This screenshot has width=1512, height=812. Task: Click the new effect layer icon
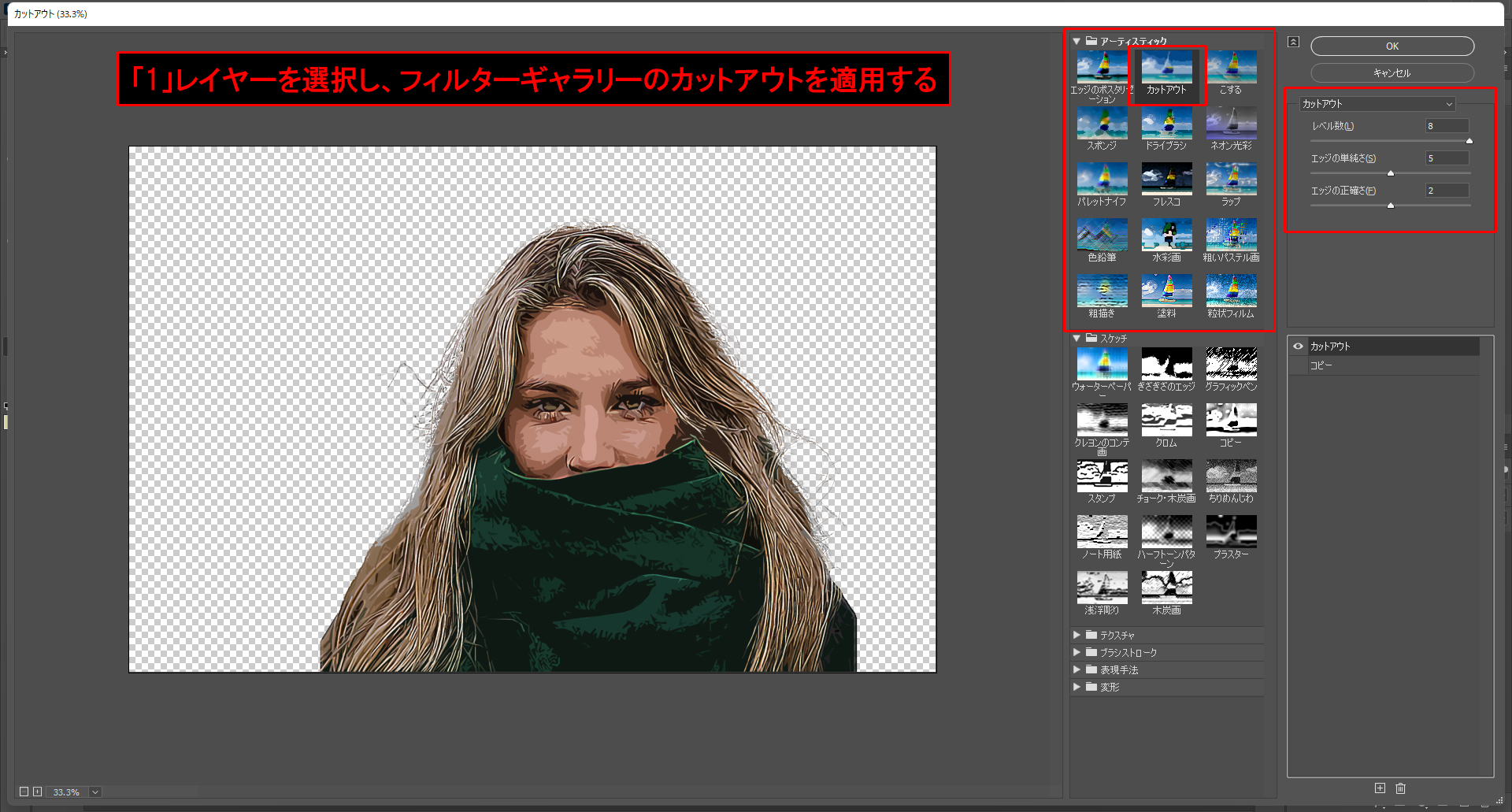coord(1380,788)
